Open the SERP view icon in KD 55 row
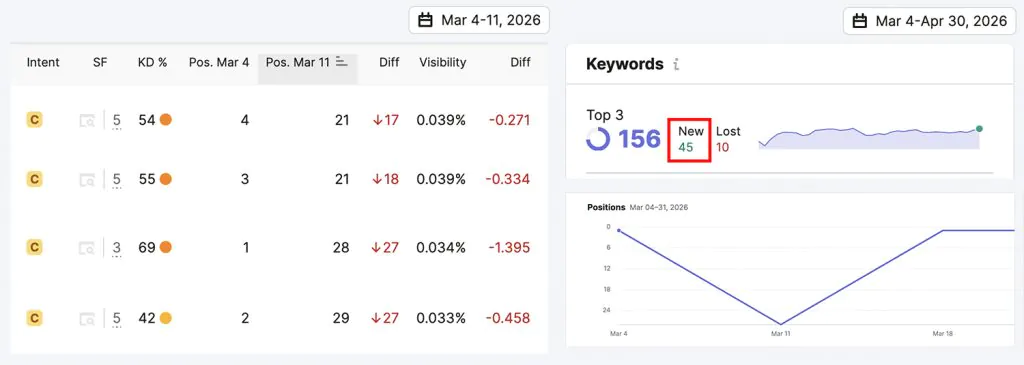1024x365 pixels. [x=87, y=179]
